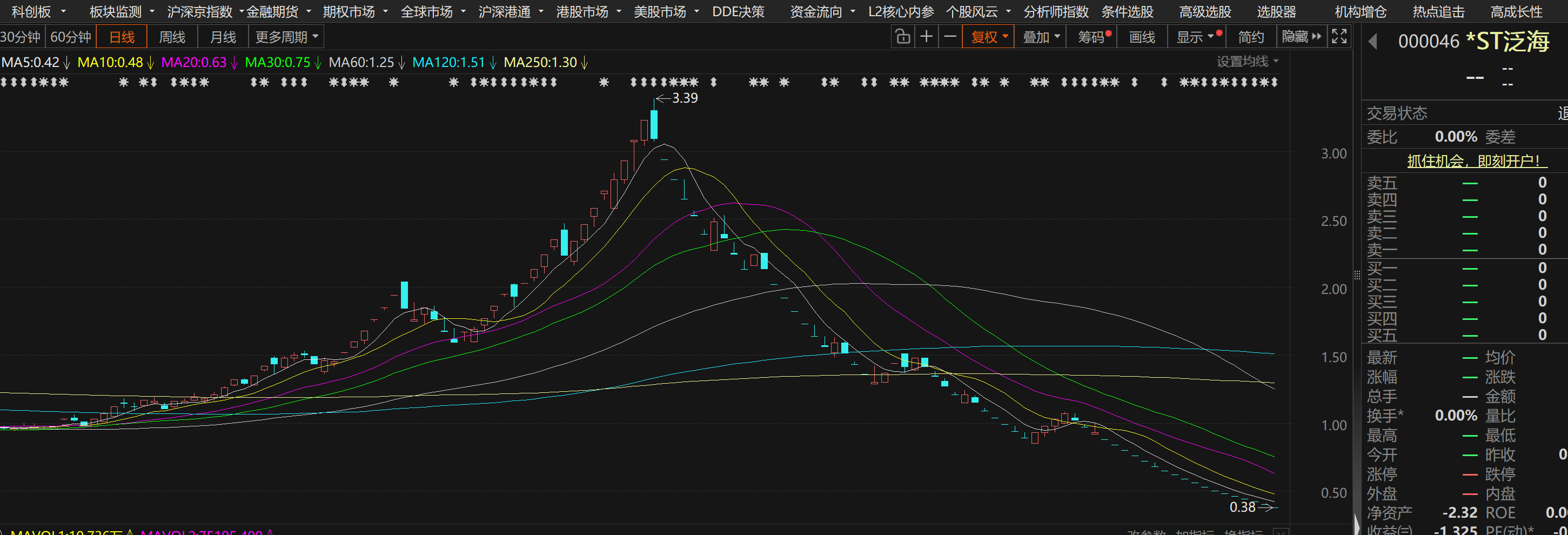This screenshot has height=535, width=1568.
Task: Zoom in chart with plus icon
Action: 926,37
